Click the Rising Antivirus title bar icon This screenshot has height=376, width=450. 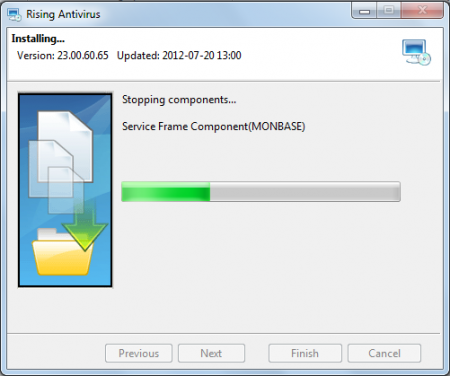[14, 15]
